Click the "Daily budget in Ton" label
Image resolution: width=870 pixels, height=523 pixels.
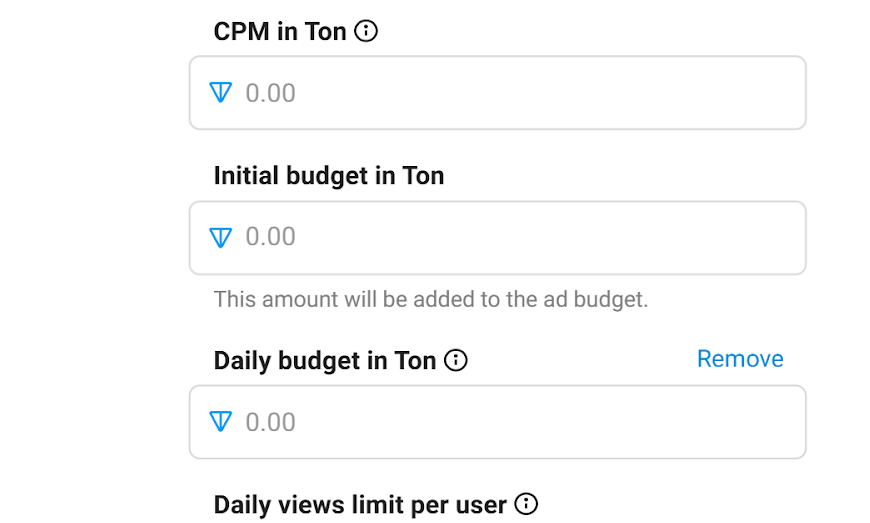pos(325,360)
